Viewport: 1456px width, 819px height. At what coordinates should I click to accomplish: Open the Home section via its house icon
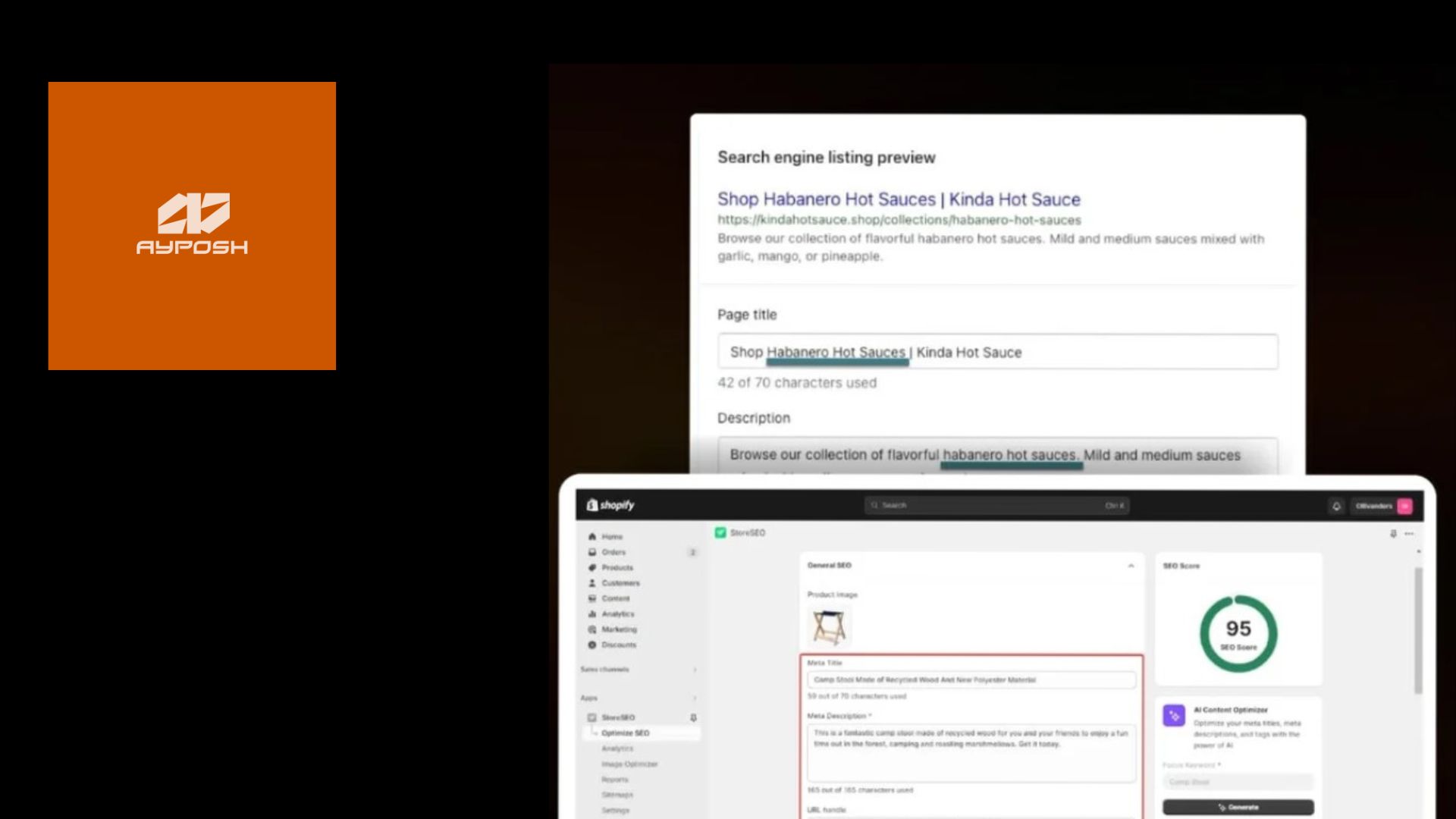coord(592,536)
